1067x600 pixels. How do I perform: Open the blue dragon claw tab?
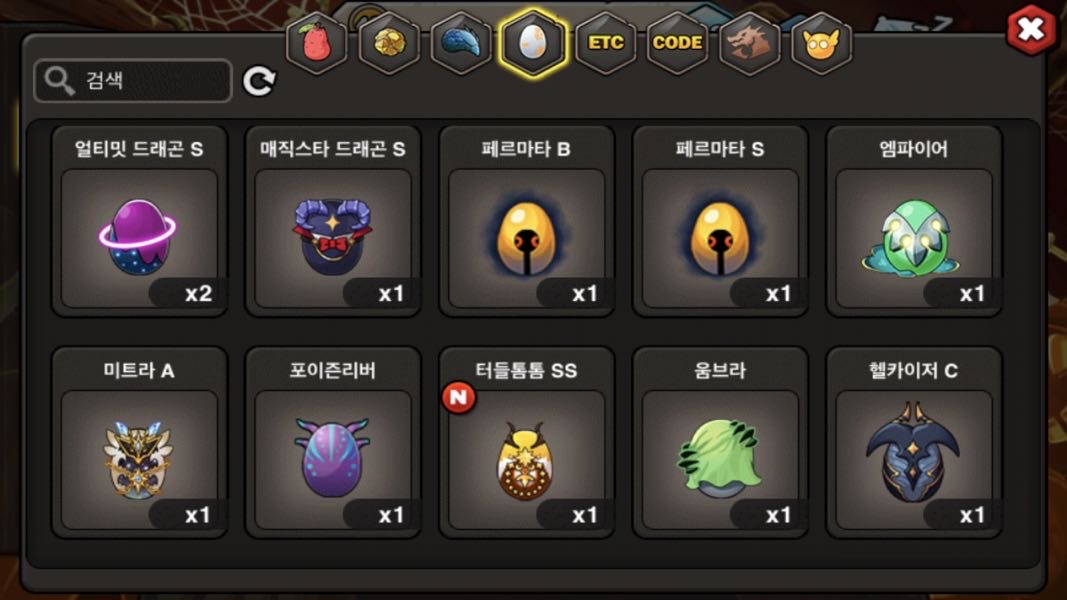pos(461,43)
